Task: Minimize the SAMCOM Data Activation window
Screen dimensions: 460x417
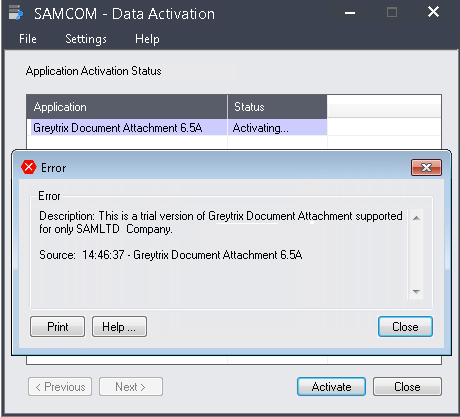Action: (x=350, y=13)
